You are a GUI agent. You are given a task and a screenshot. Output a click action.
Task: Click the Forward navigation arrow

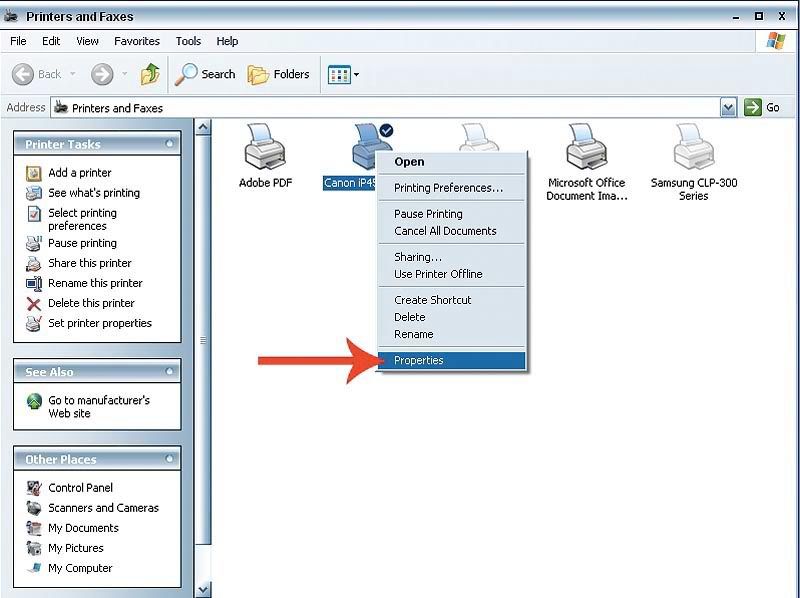pyautogui.click(x=102, y=74)
